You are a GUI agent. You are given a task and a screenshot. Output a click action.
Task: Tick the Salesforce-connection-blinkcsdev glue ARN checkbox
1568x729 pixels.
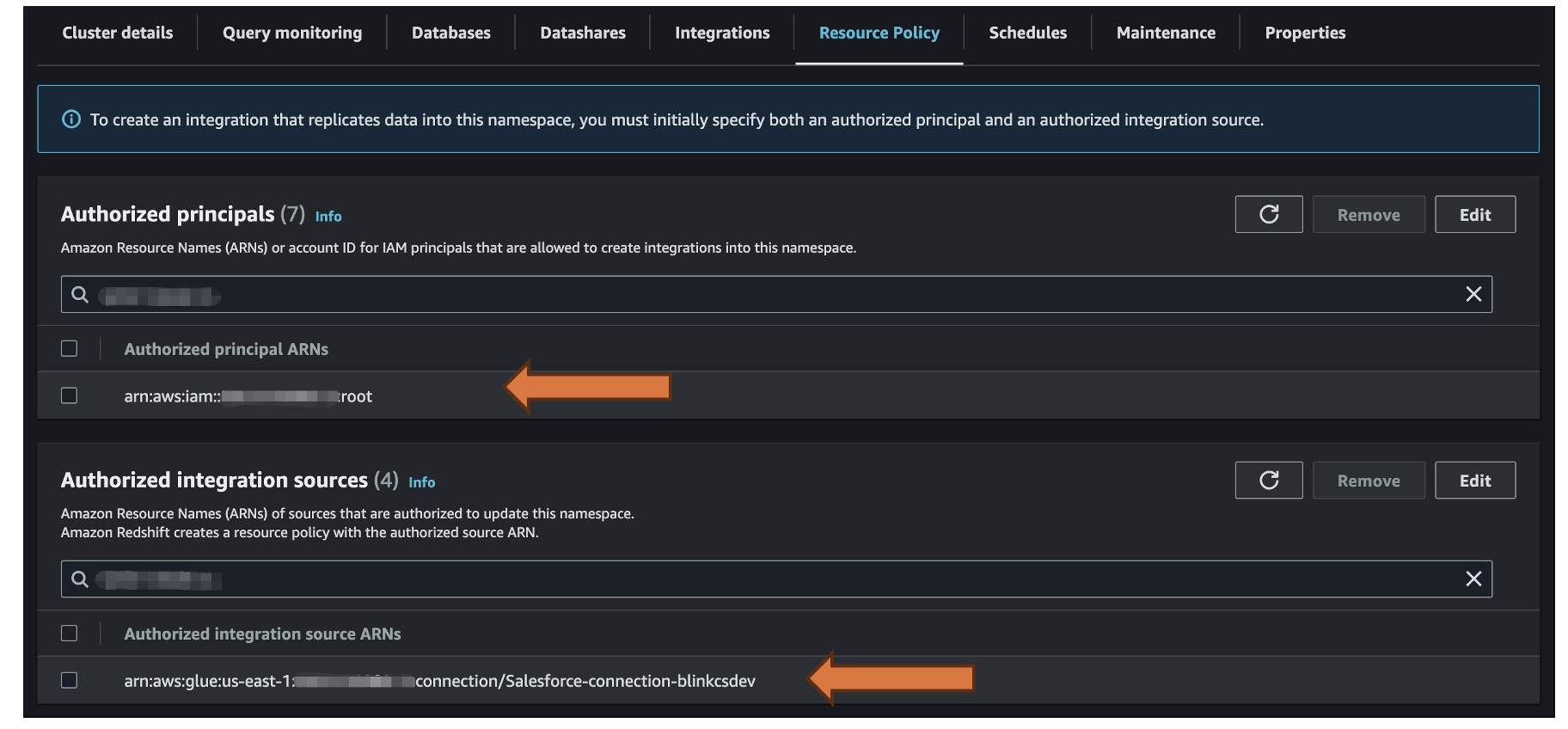pos(70,680)
